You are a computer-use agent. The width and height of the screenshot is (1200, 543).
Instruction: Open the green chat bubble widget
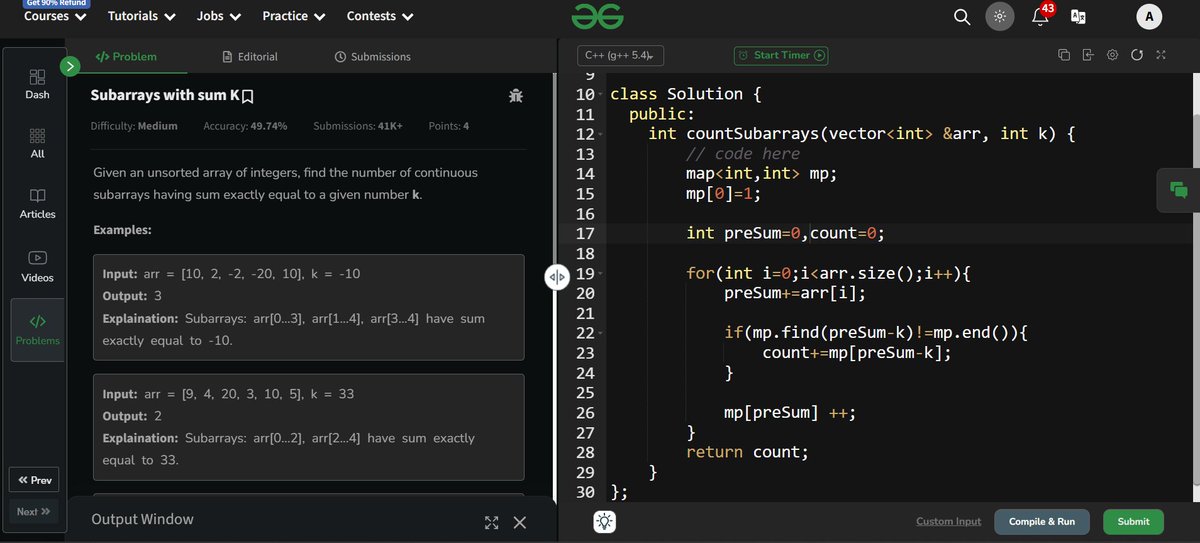click(x=1178, y=190)
